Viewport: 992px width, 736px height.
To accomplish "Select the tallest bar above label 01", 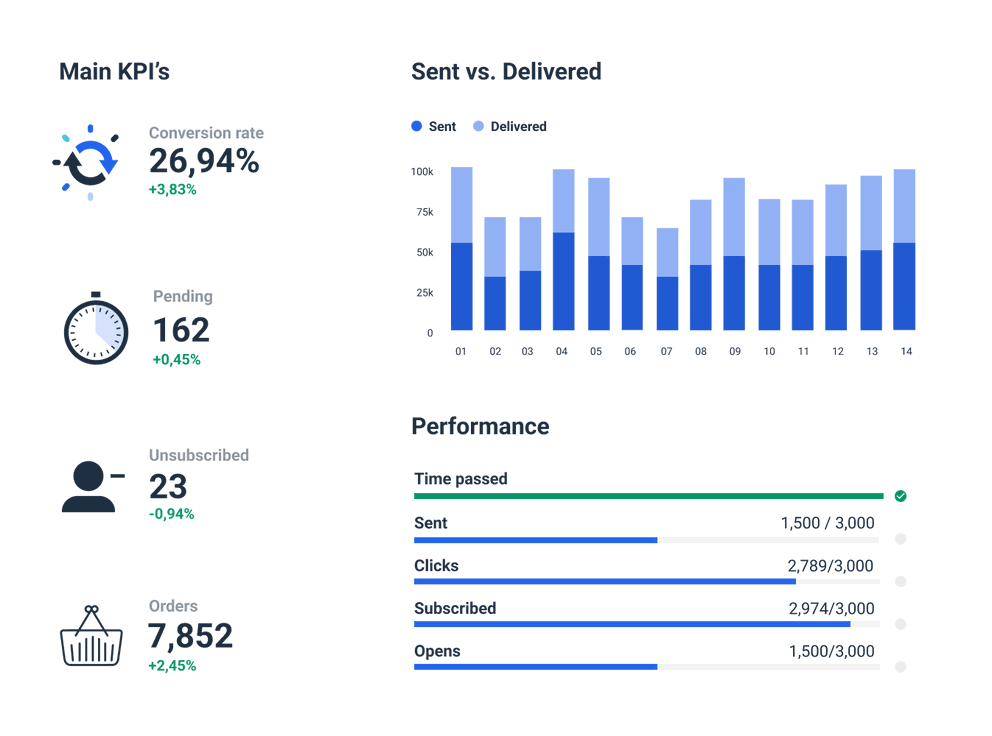I will [462, 248].
